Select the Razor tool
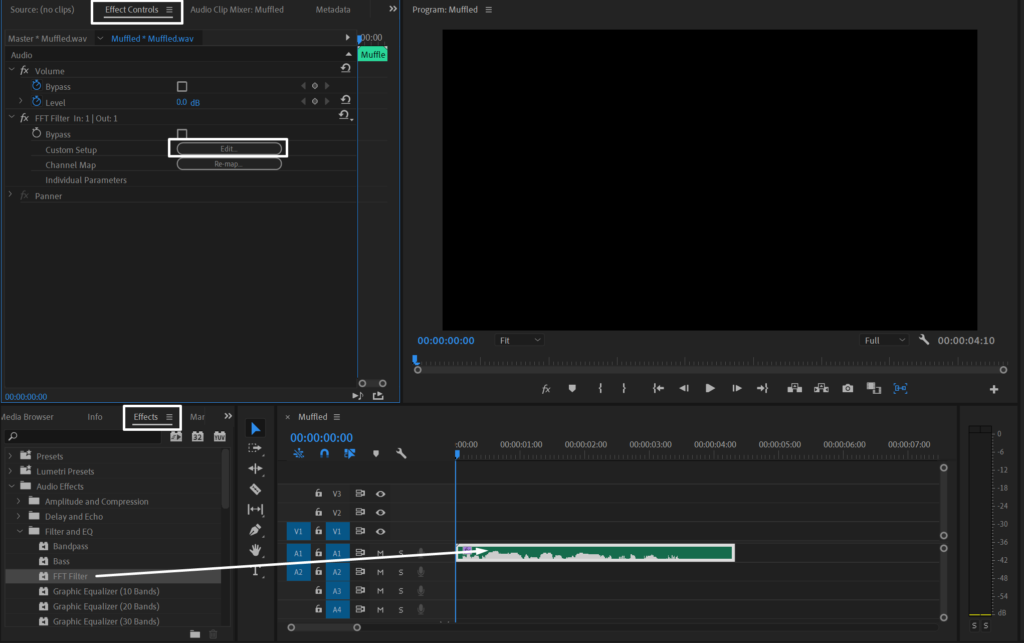This screenshot has width=1024, height=643. [255, 488]
